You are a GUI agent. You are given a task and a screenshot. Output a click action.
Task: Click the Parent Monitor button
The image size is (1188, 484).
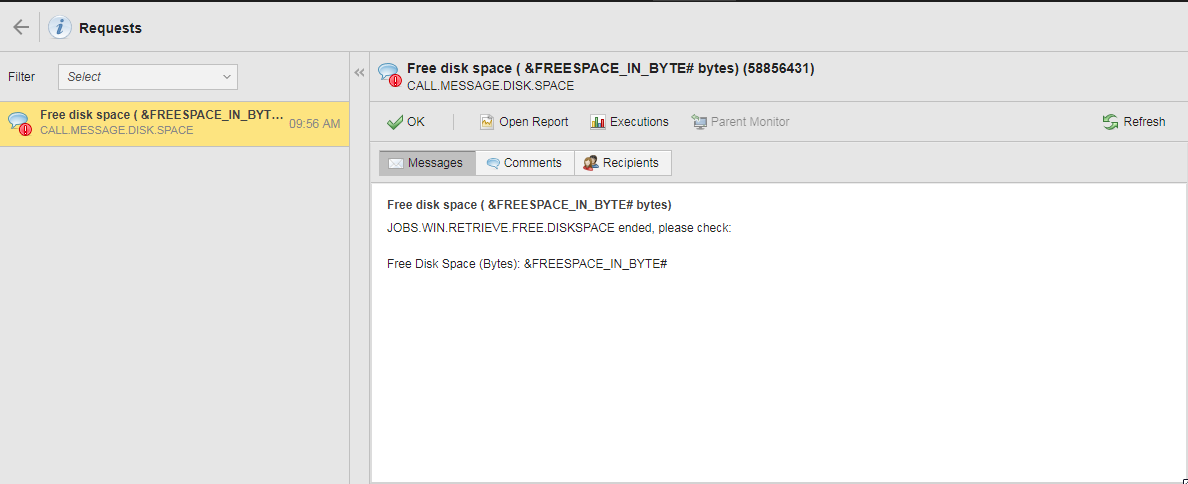(x=740, y=121)
